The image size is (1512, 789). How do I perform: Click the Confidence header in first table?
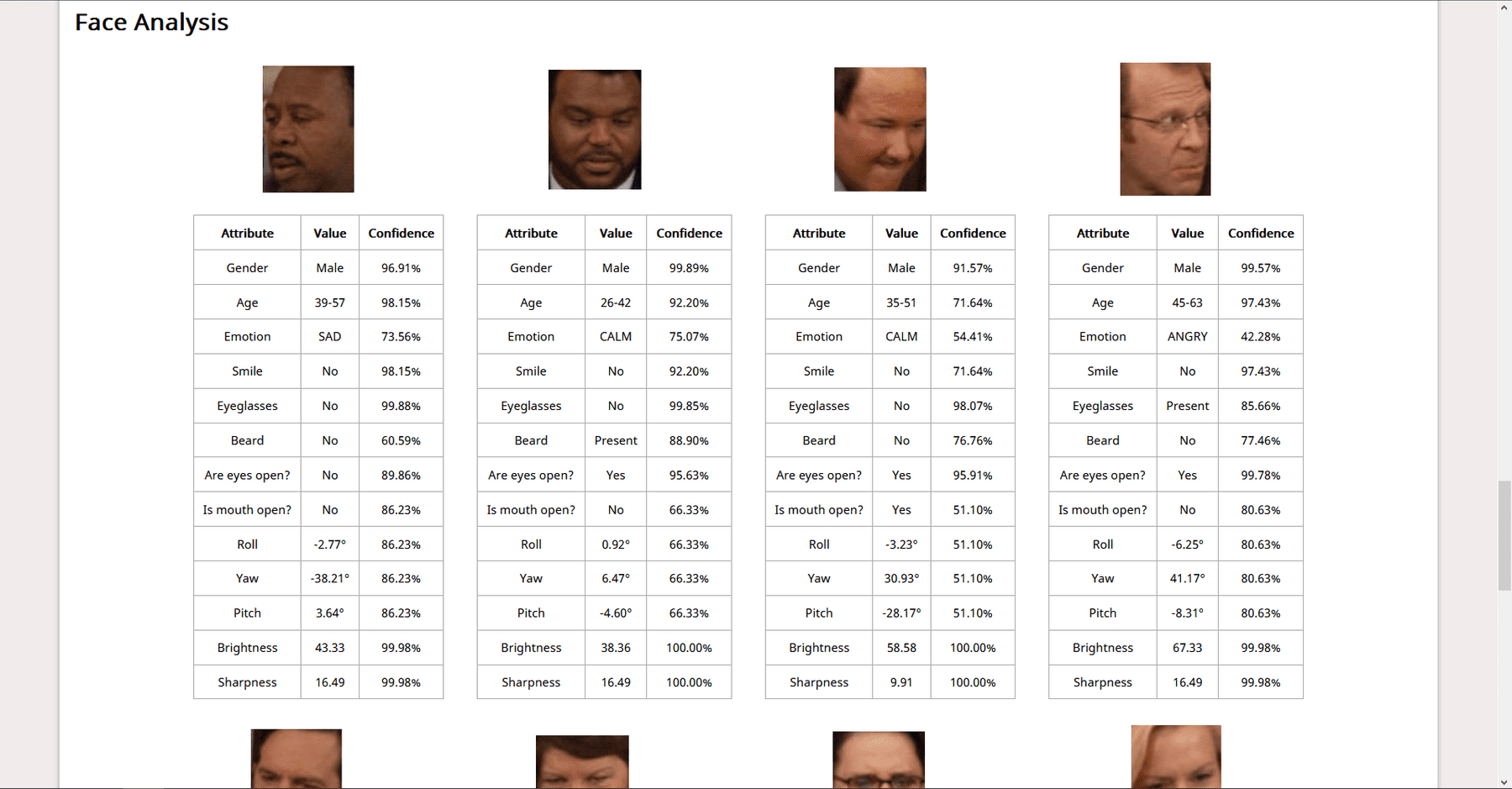402,233
